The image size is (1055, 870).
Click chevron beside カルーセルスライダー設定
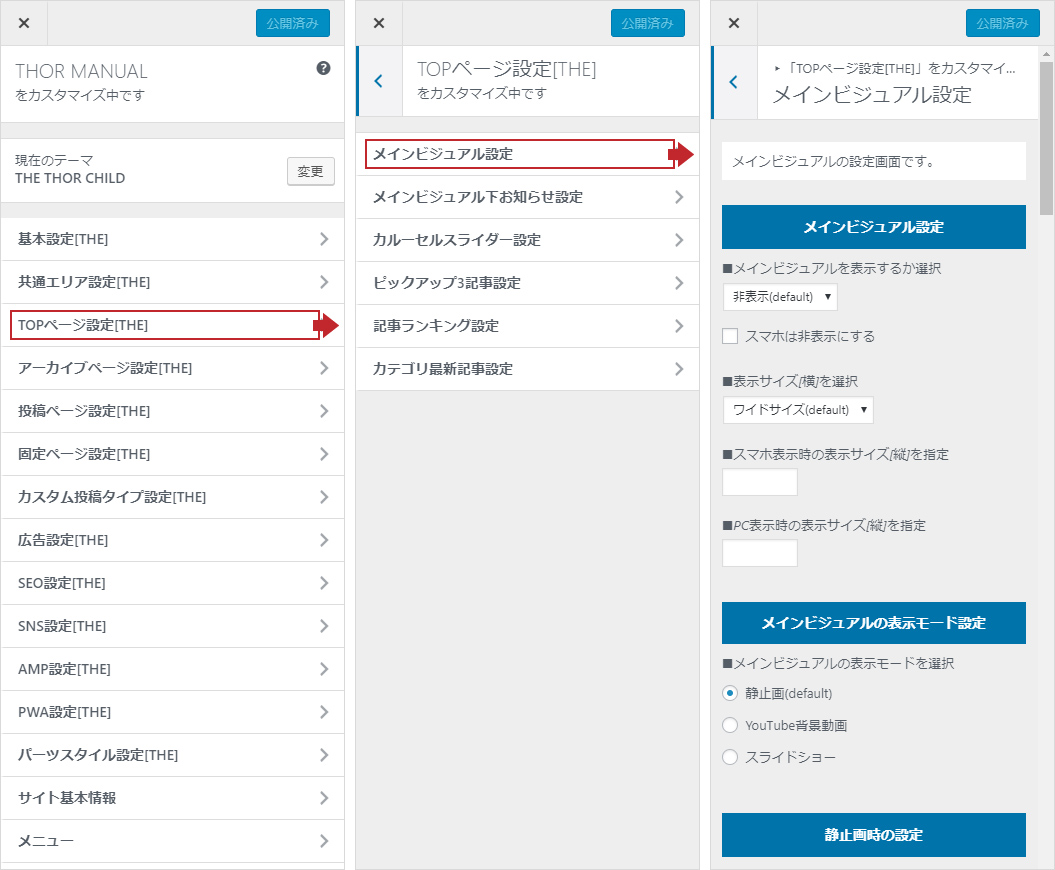pos(679,240)
